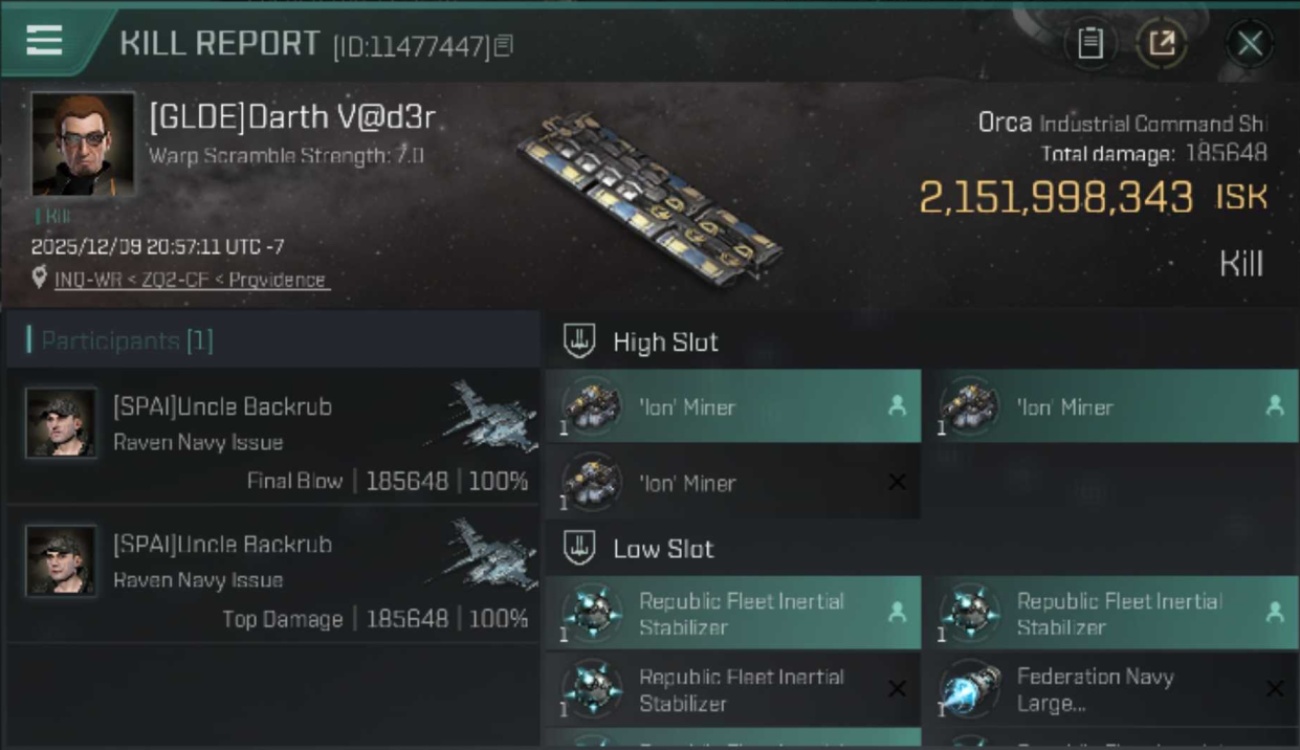Click the Low Slot shield icon
The width and height of the screenshot is (1300, 750).
click(579, 549)
